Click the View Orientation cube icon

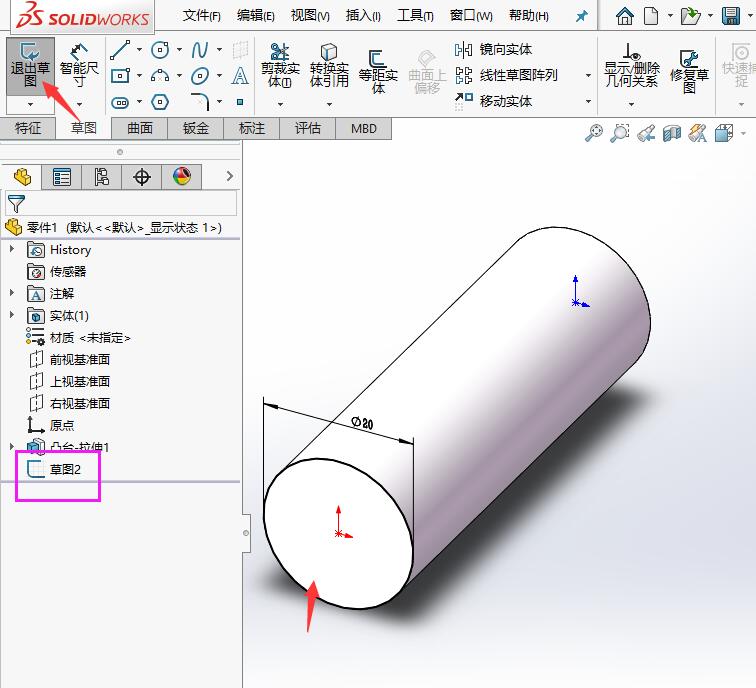[724, 133]
